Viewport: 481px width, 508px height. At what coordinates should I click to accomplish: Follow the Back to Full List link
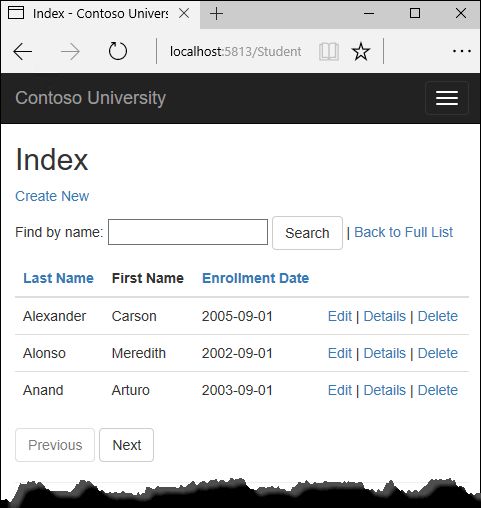click(x=403, y=232)
